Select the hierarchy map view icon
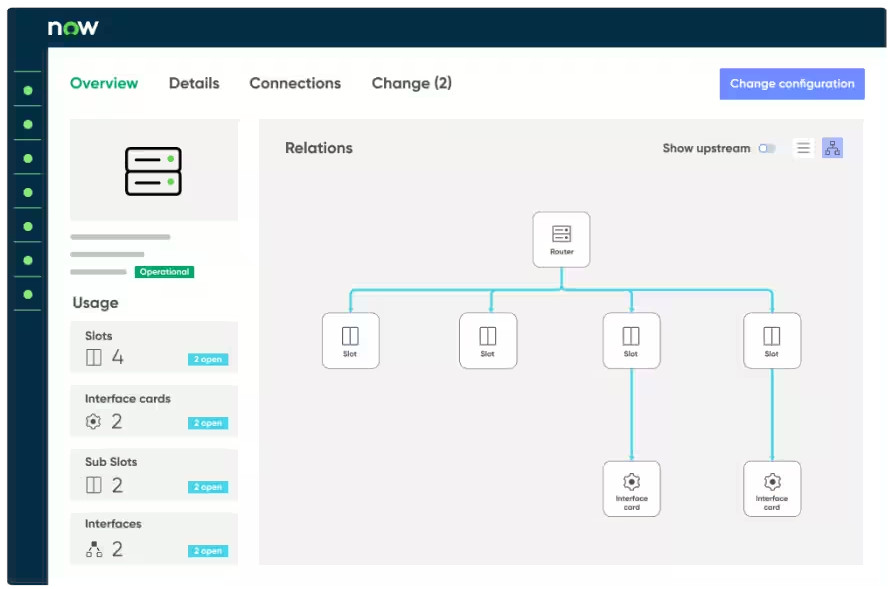Screen dimensions: 896x589 pyautogui.click(x=832, y=148)
